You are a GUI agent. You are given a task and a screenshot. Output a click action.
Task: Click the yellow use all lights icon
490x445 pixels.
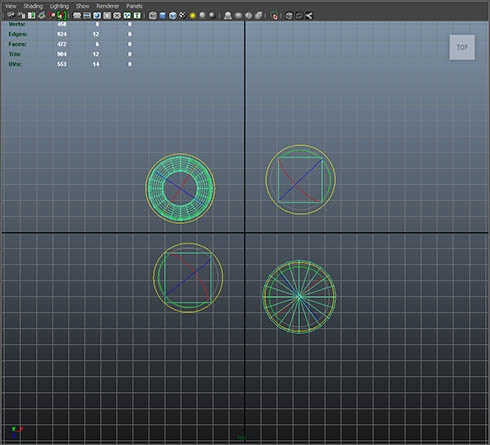point(192,15)
